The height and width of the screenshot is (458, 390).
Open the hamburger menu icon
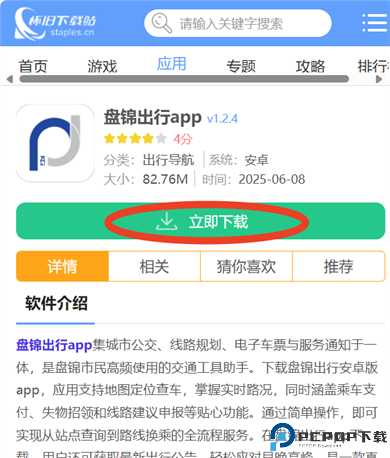tap(374, 23)
